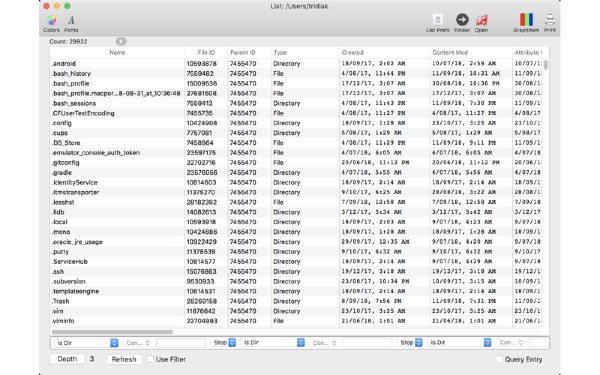Select the .config directory row
The height and width of the screenshot is (375, 600).
click(x=297, y=123)
